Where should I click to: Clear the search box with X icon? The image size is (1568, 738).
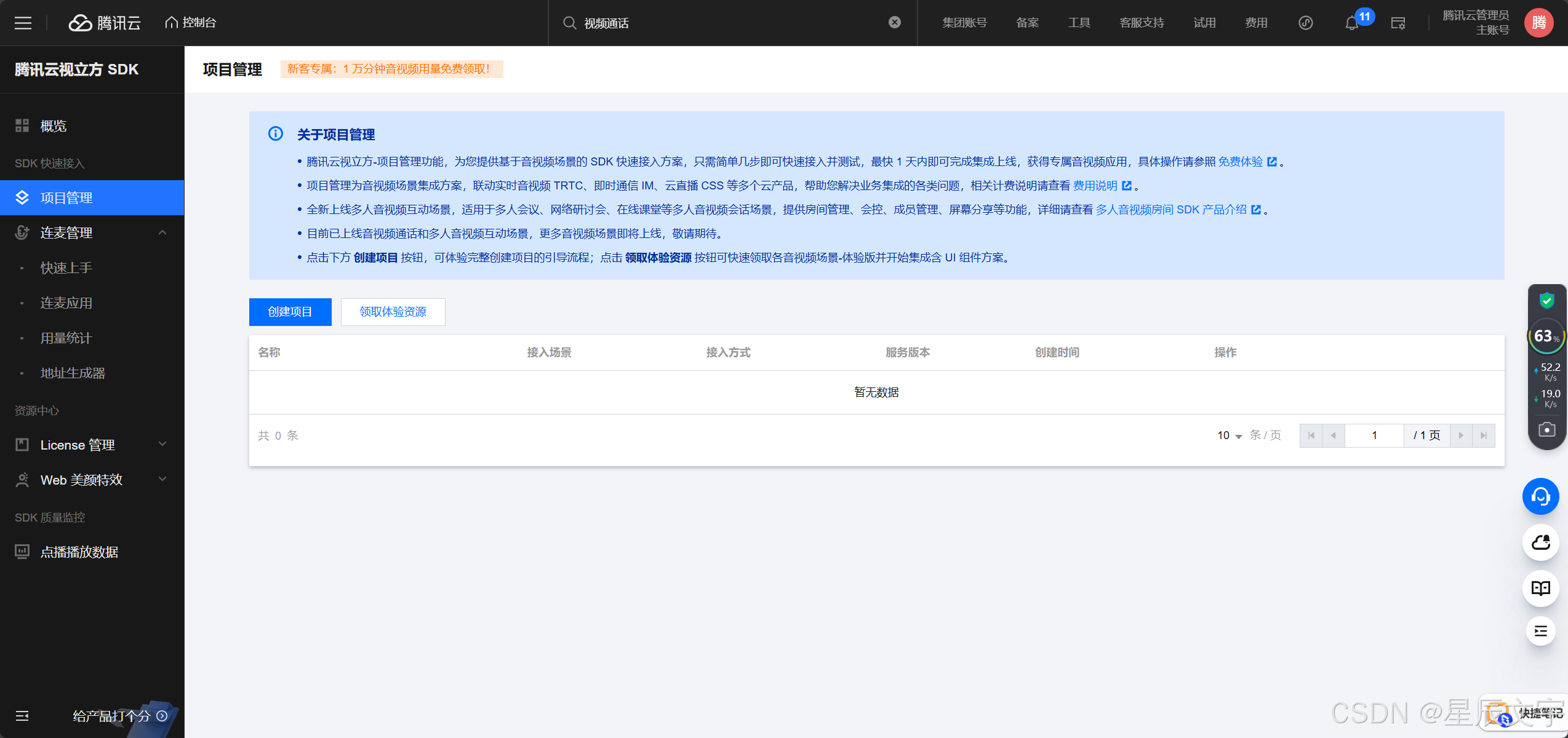[895, 23]
